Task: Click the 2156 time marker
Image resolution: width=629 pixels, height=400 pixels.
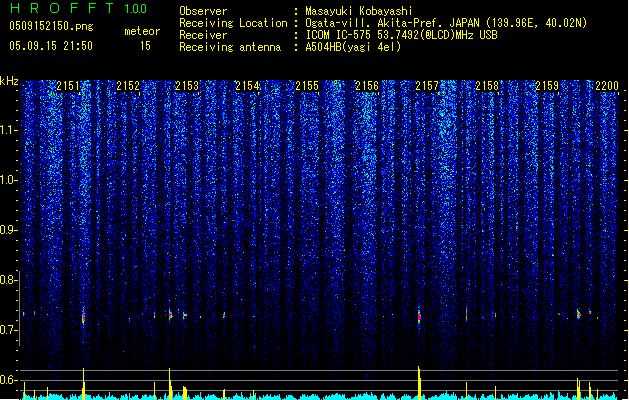Action: tap(367, 85)
